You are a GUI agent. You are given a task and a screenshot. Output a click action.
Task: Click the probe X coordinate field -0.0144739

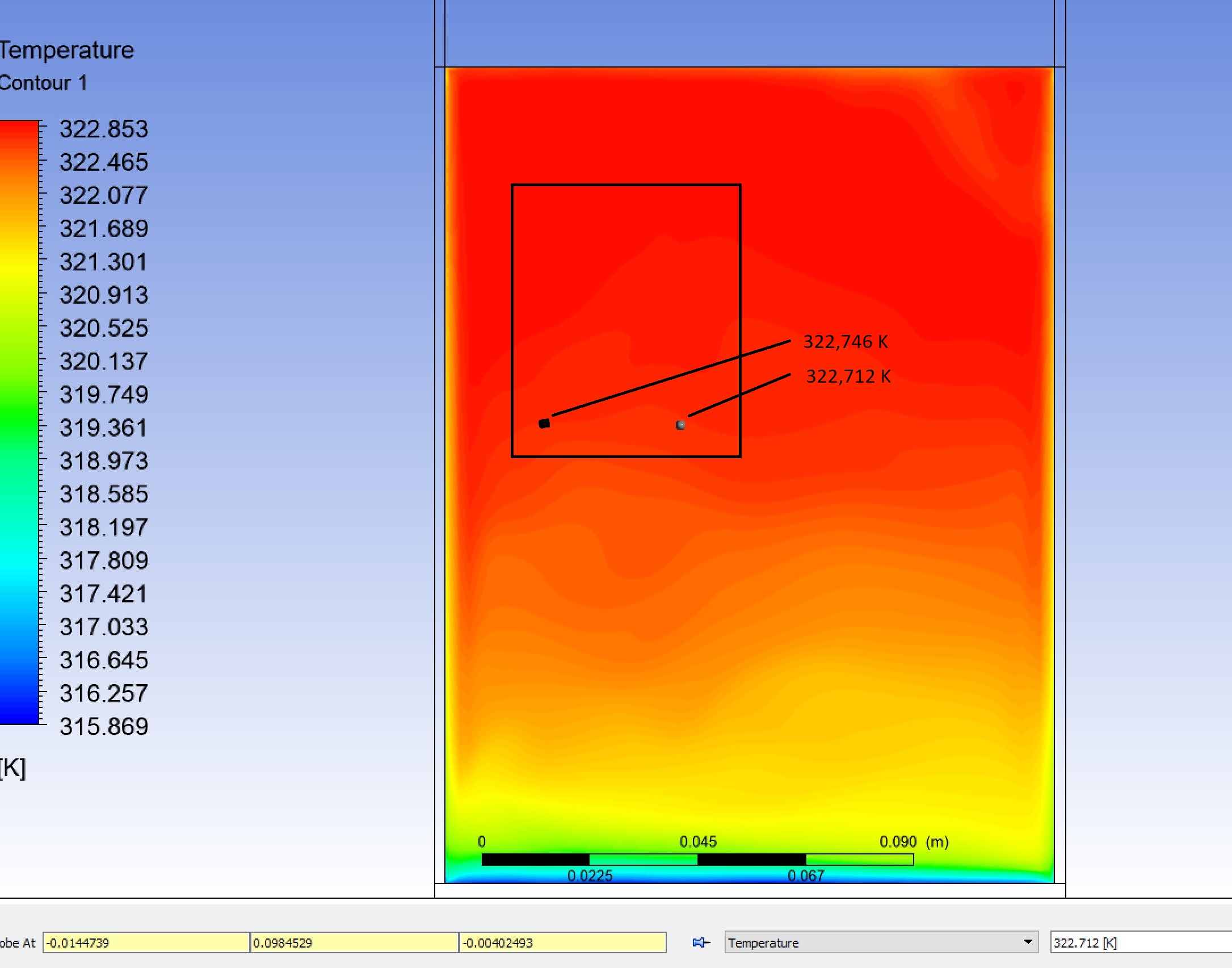click(146, 943)
